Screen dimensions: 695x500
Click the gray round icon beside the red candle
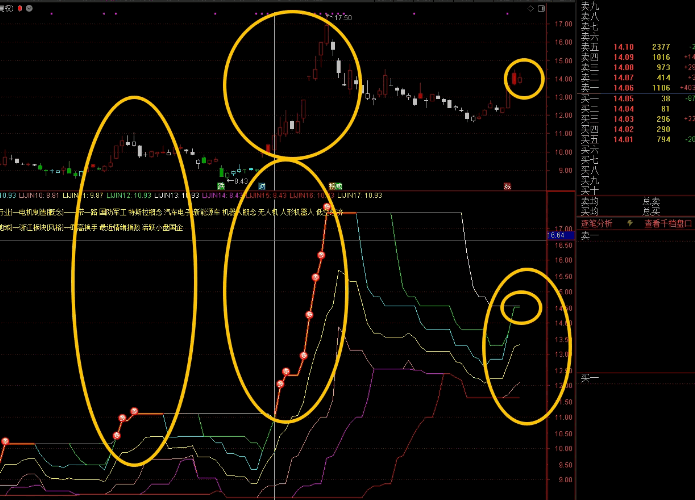pyautogui.click(x=29, y=8)
